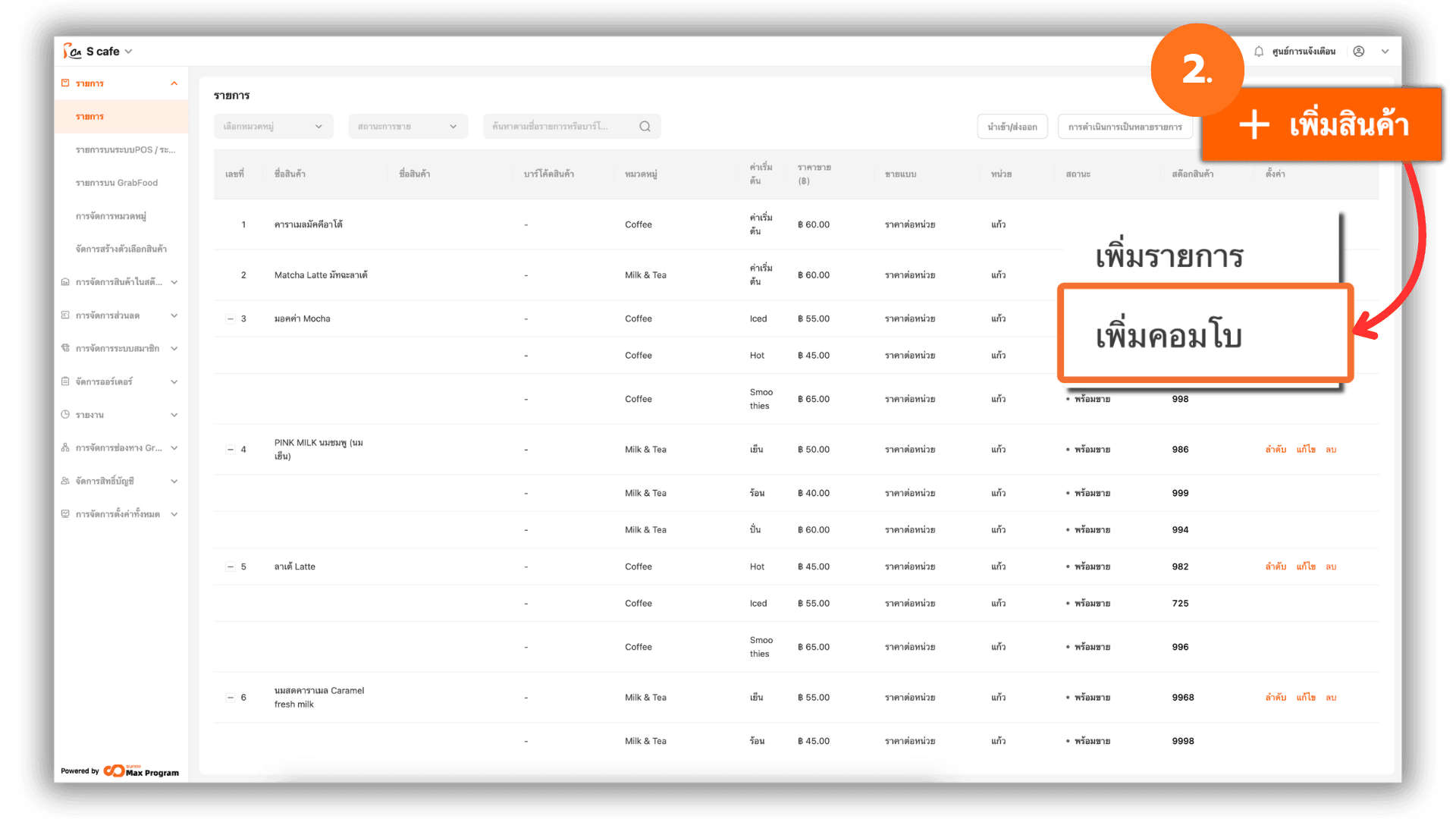Open the user account profile icon
This screenshot has height=819, width=1456.
1359,52
